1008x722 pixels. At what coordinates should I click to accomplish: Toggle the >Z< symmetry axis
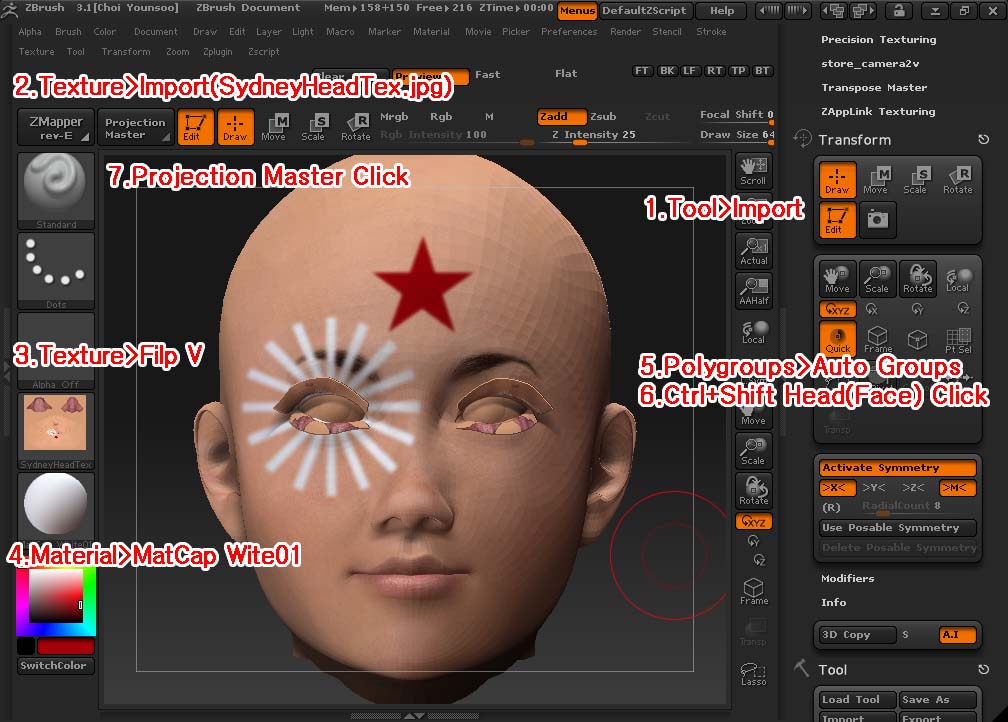[x=914, y=488]
